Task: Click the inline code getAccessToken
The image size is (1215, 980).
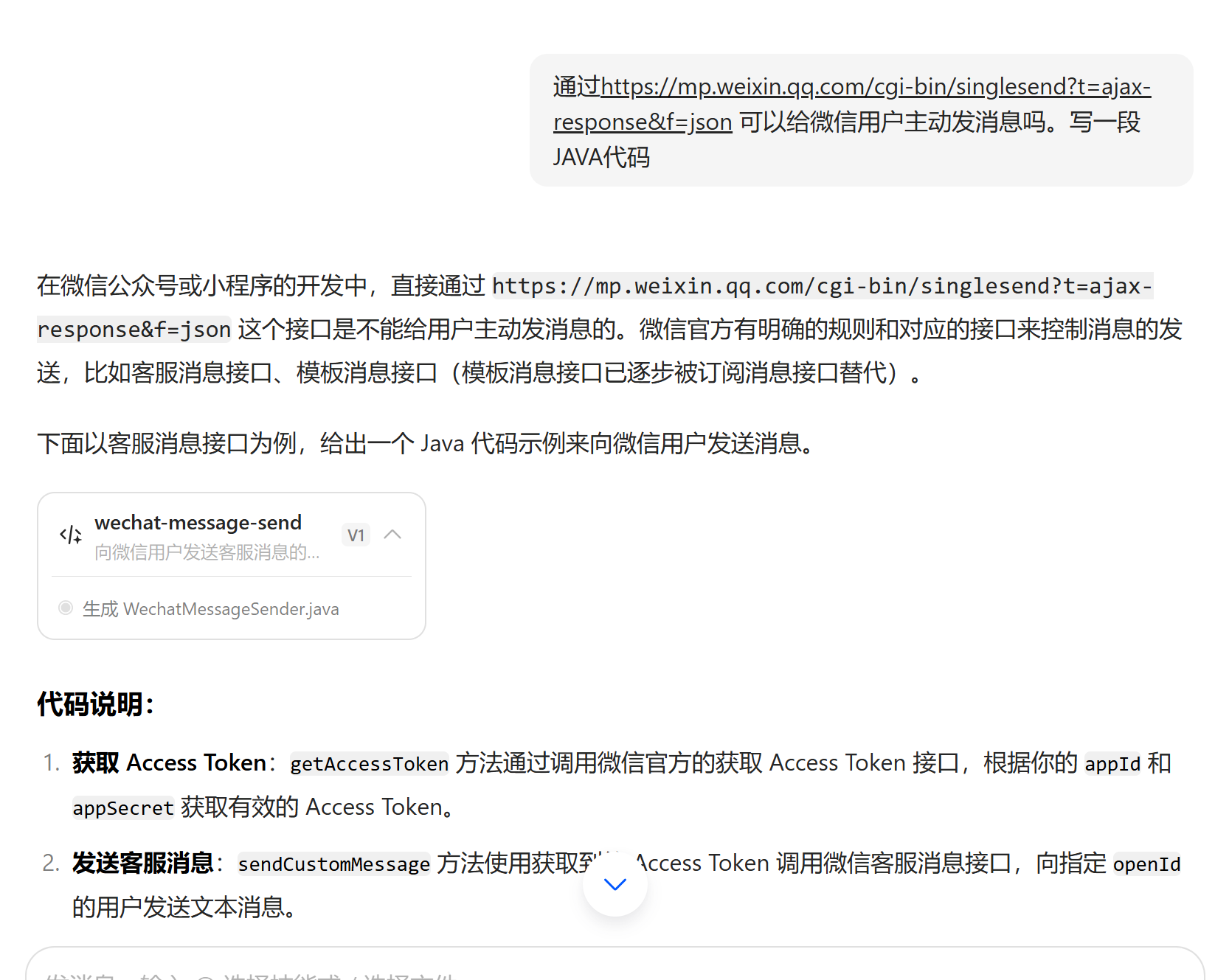Action: point(369,763)
